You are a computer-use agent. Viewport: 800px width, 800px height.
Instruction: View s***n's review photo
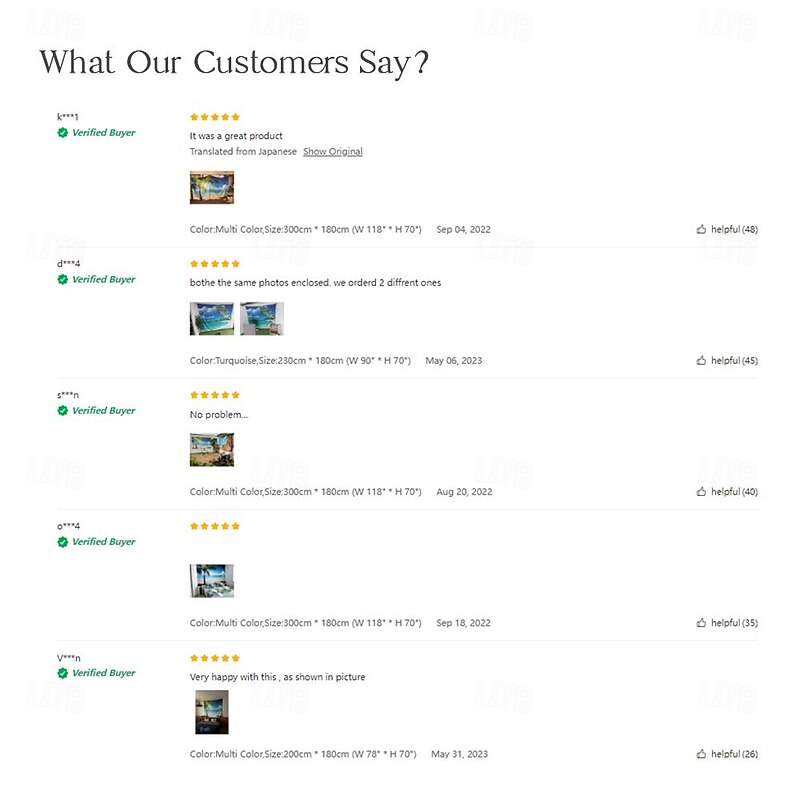212,449
